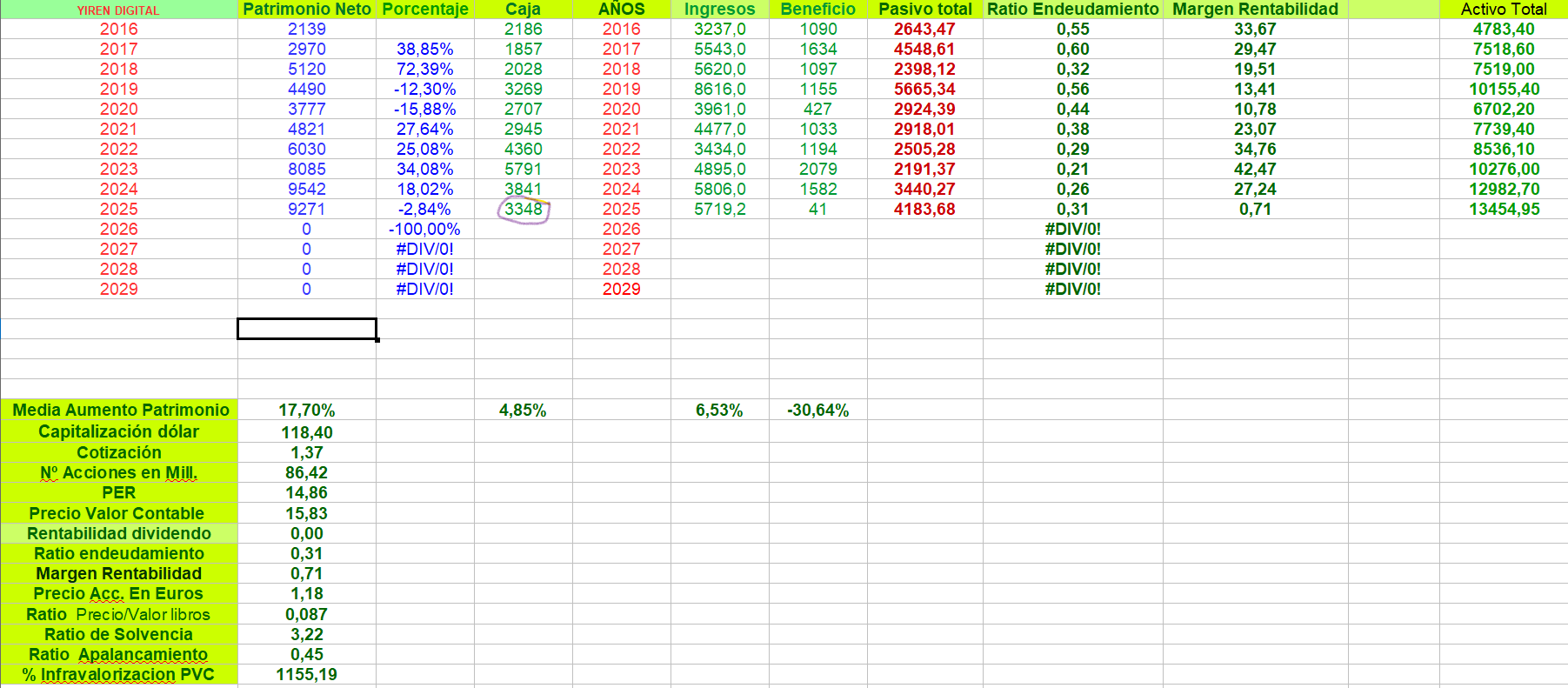
Task: Select the Patrimonio Neto column header
Action: coord(307,10)
